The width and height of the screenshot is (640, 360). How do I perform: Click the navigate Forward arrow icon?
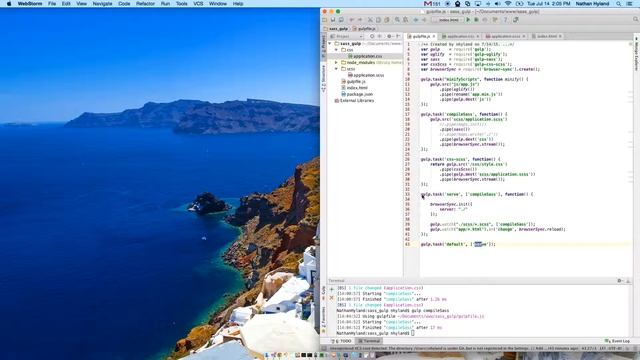[424, 20]
